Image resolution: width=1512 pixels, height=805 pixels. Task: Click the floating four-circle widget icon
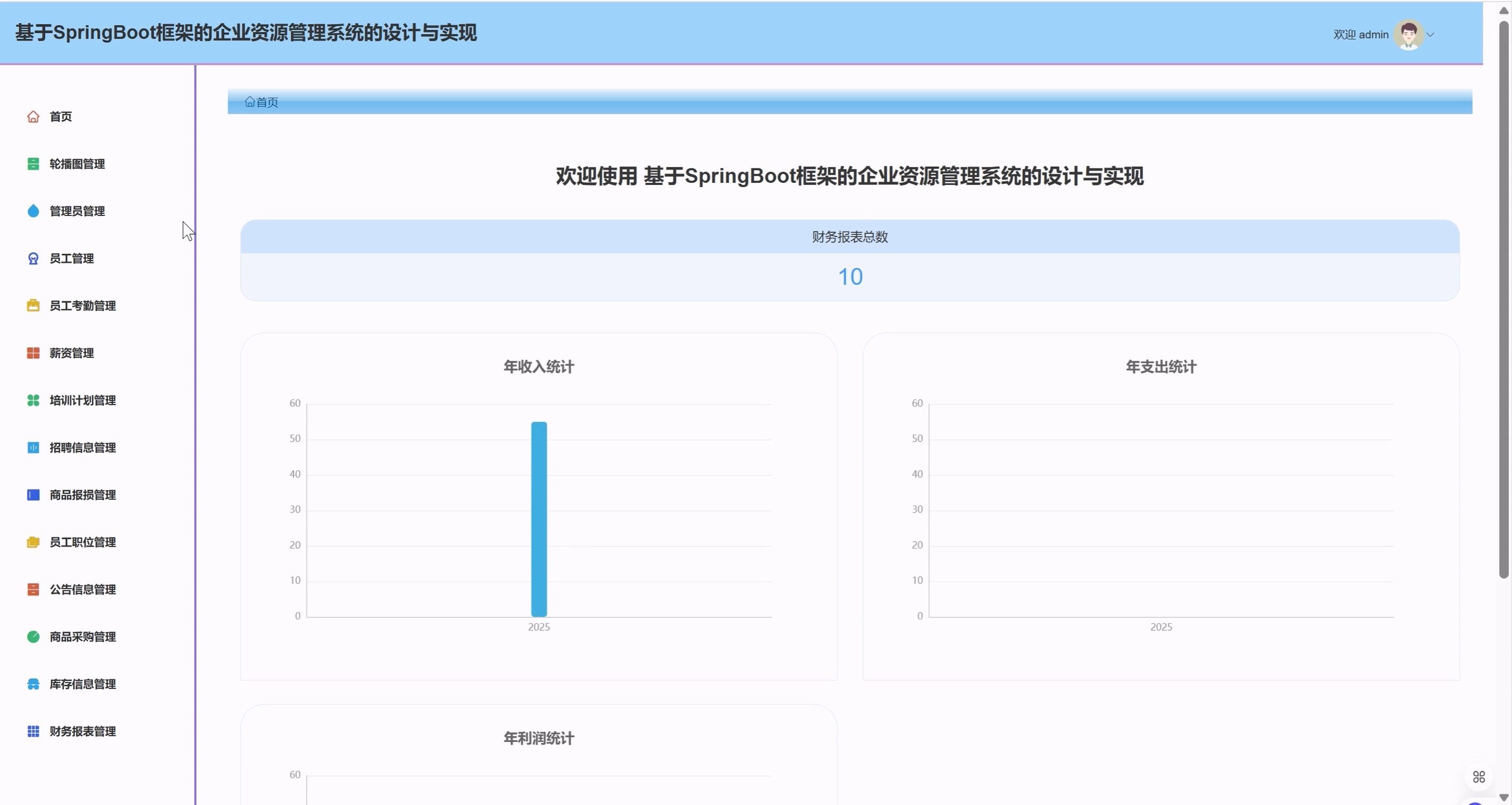tap(1478, 777)
